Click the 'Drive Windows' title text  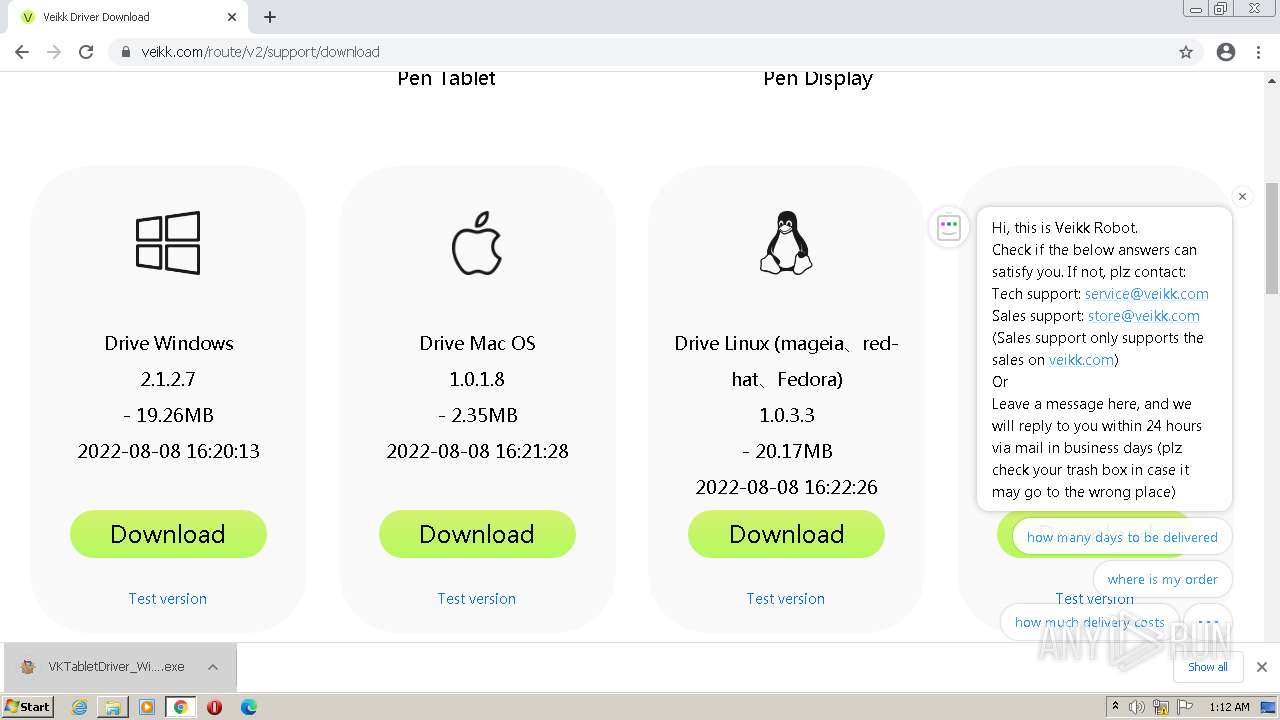[169, 343]
